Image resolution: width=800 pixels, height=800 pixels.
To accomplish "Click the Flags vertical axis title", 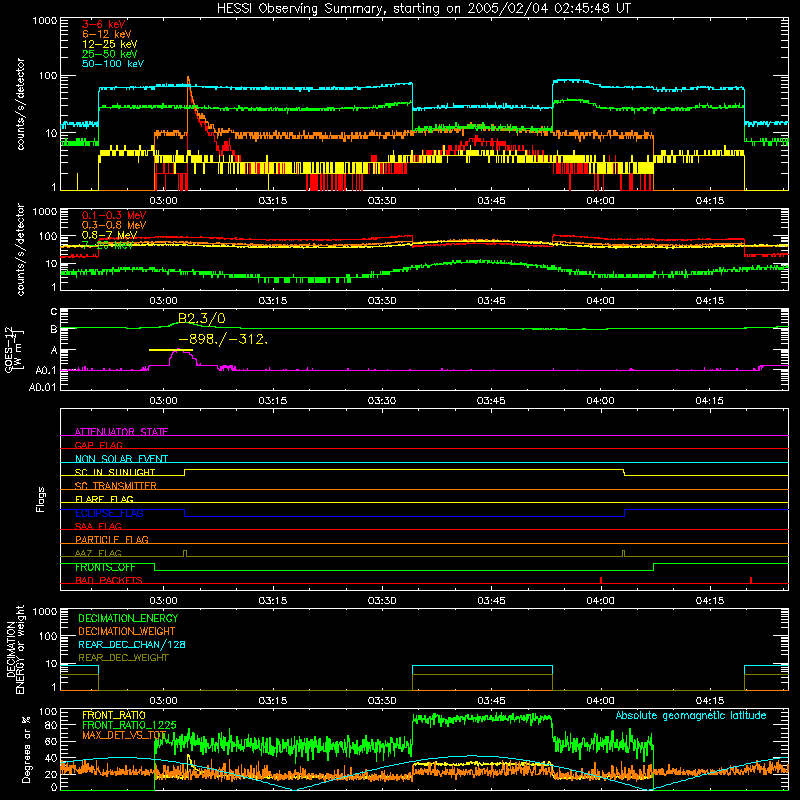I will coord(40,499).
